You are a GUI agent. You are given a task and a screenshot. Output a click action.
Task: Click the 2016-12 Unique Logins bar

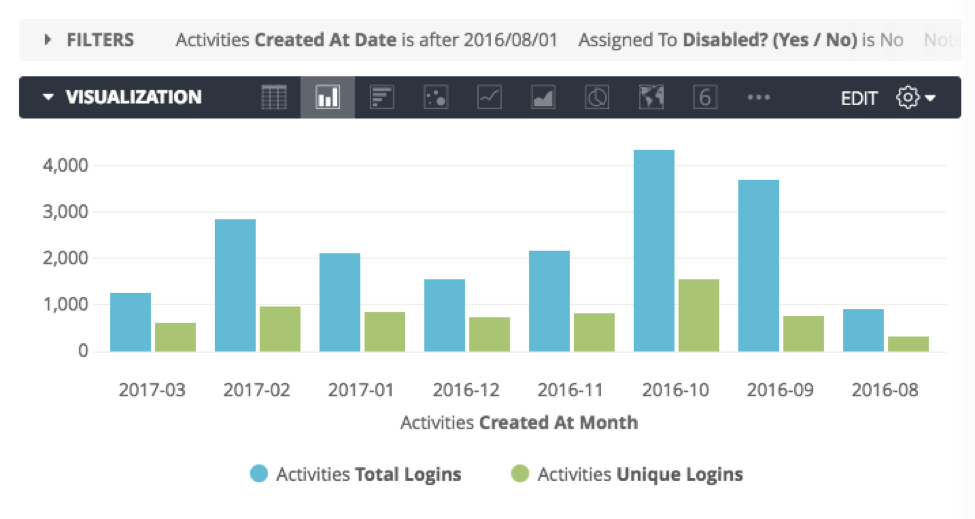pyautogui.click(x=489, y=334)
